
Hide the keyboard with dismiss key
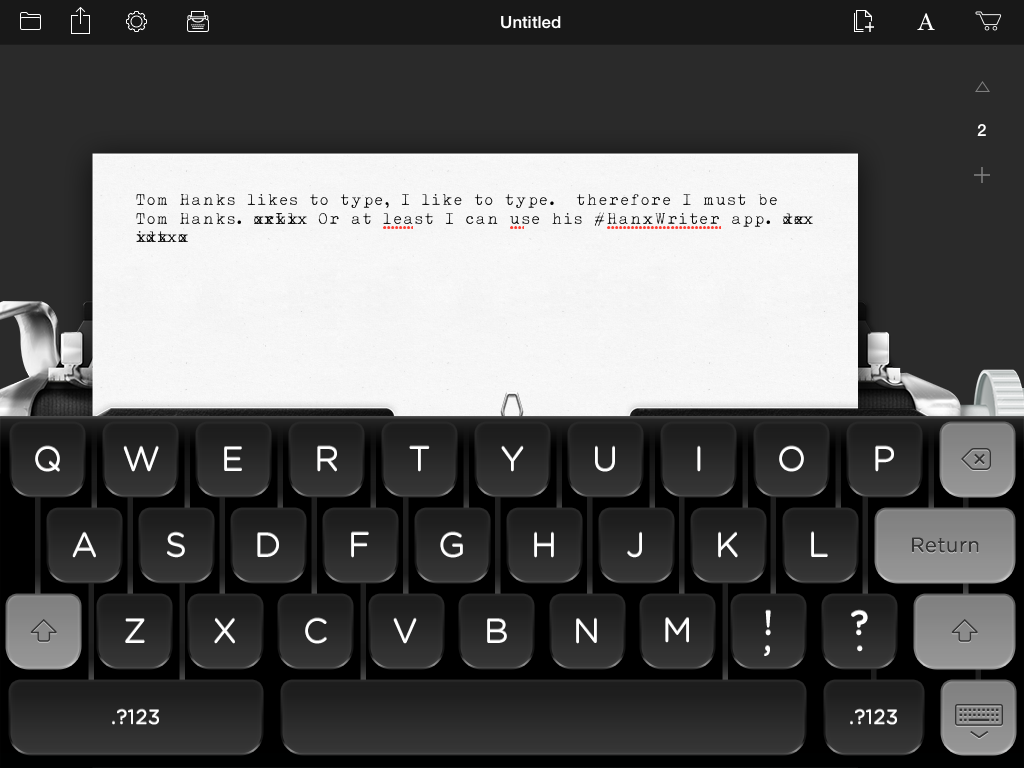pos(978,717)
